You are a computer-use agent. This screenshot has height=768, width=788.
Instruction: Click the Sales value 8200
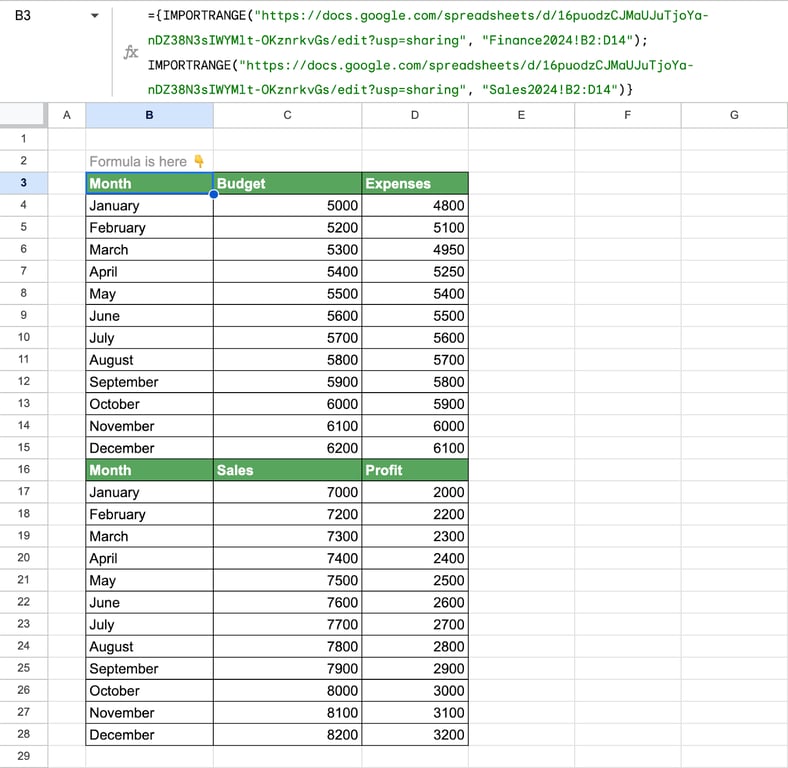[287, 735]
